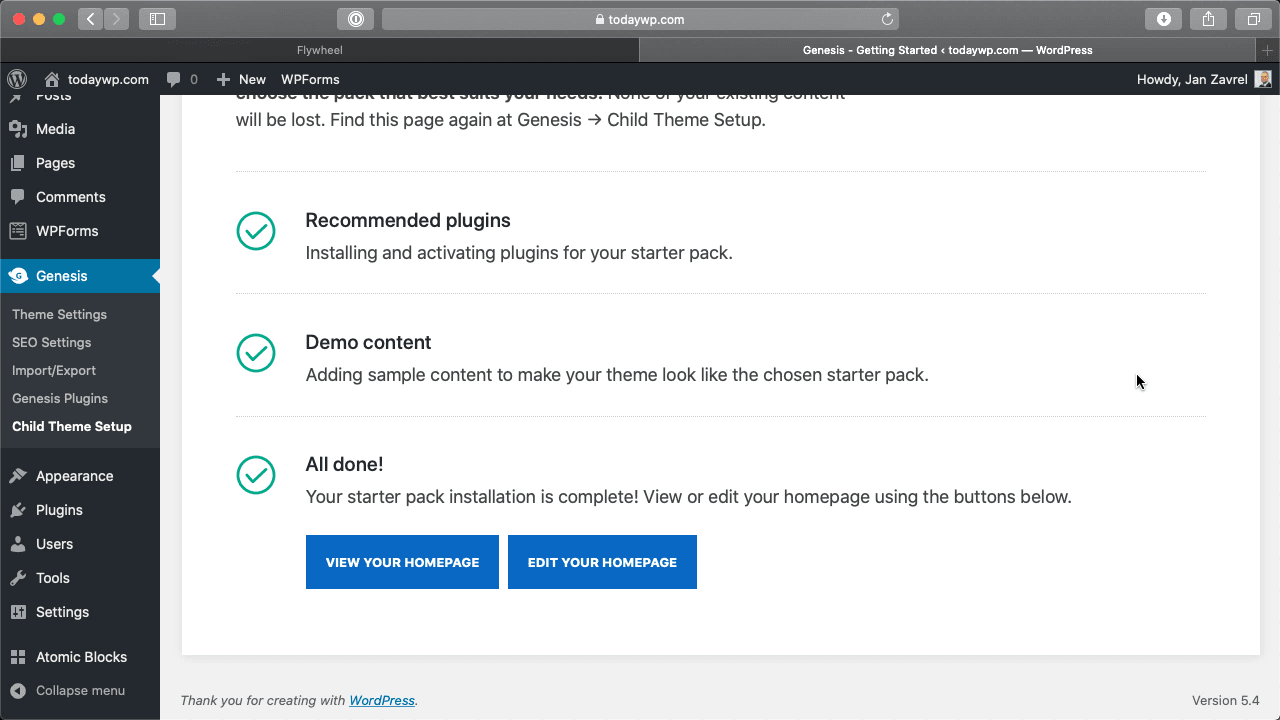Open Genesis Plugins submenu
Screen dimensions: 1280x720
click(60, 398)
